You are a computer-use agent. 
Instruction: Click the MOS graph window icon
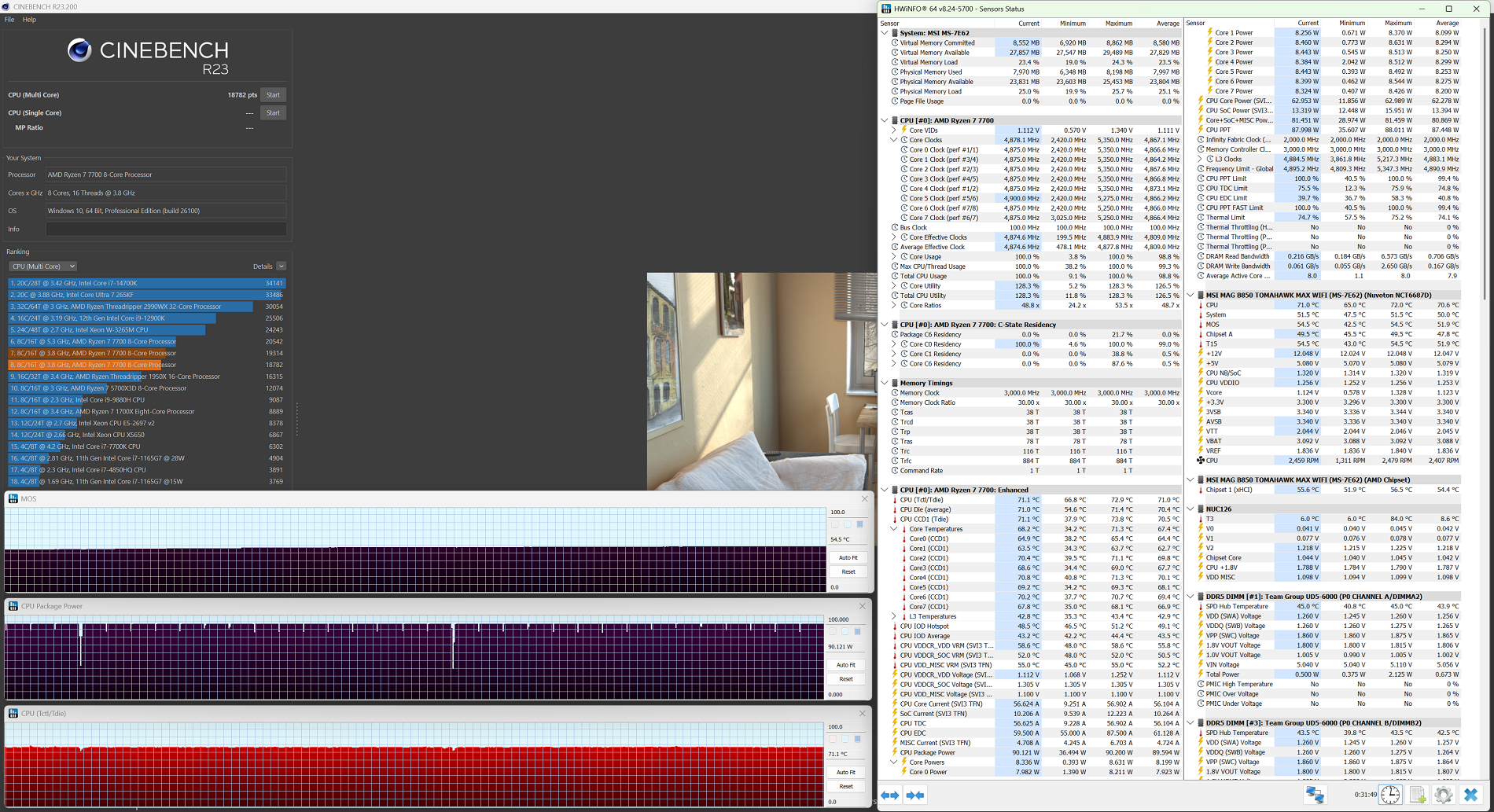coord(13,498)
